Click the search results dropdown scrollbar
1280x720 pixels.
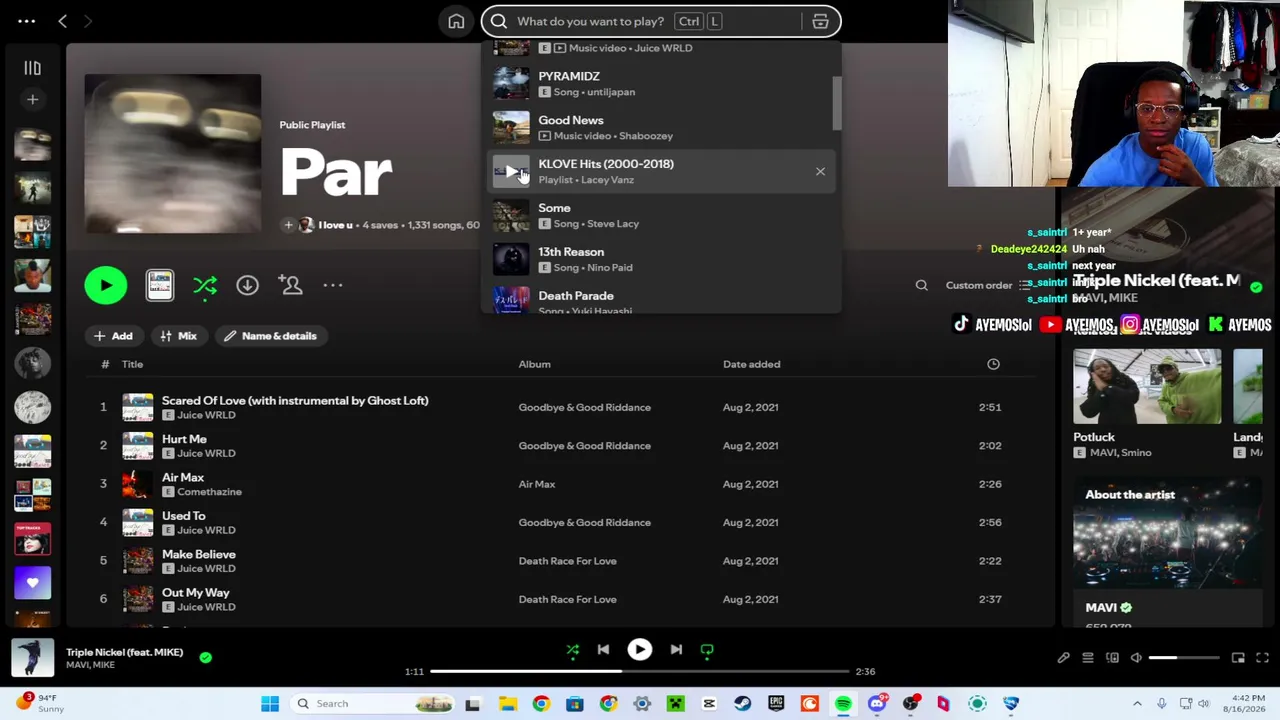pos(836,102)
